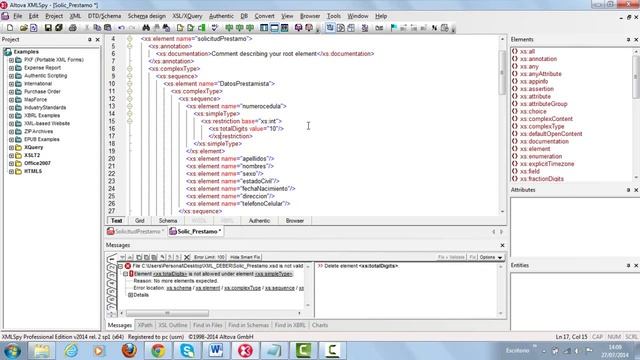
Task: Open Skype from the taskbar
Action: pyautogui.click(x=187, y=350)
